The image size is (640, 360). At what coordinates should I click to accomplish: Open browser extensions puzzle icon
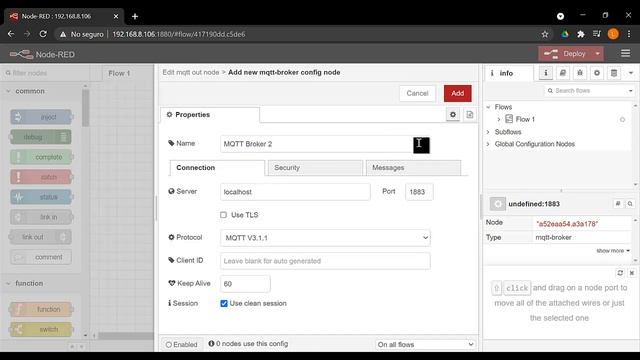(580, 34)
